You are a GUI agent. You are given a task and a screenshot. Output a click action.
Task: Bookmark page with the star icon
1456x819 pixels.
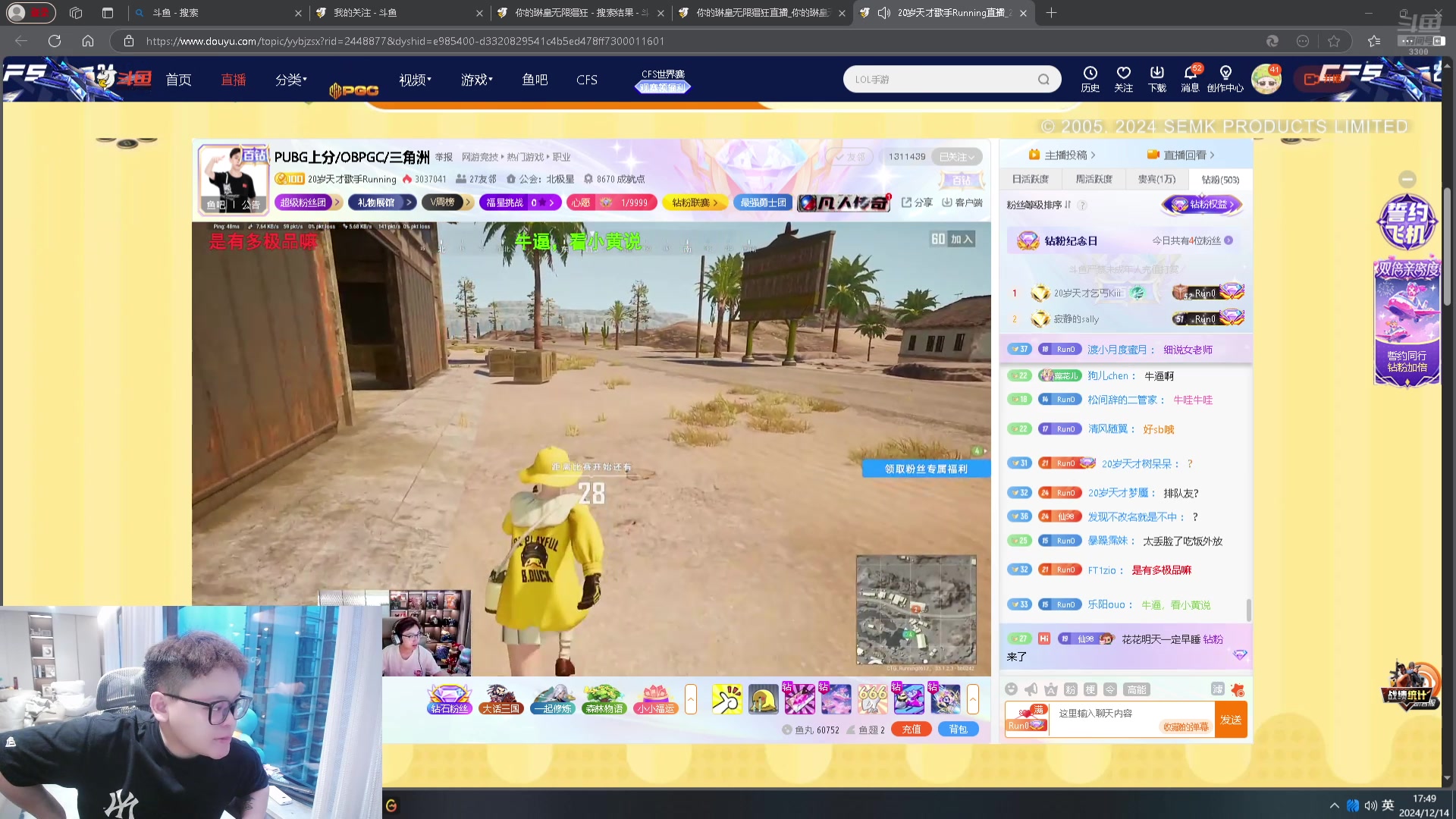(1334, 41)
